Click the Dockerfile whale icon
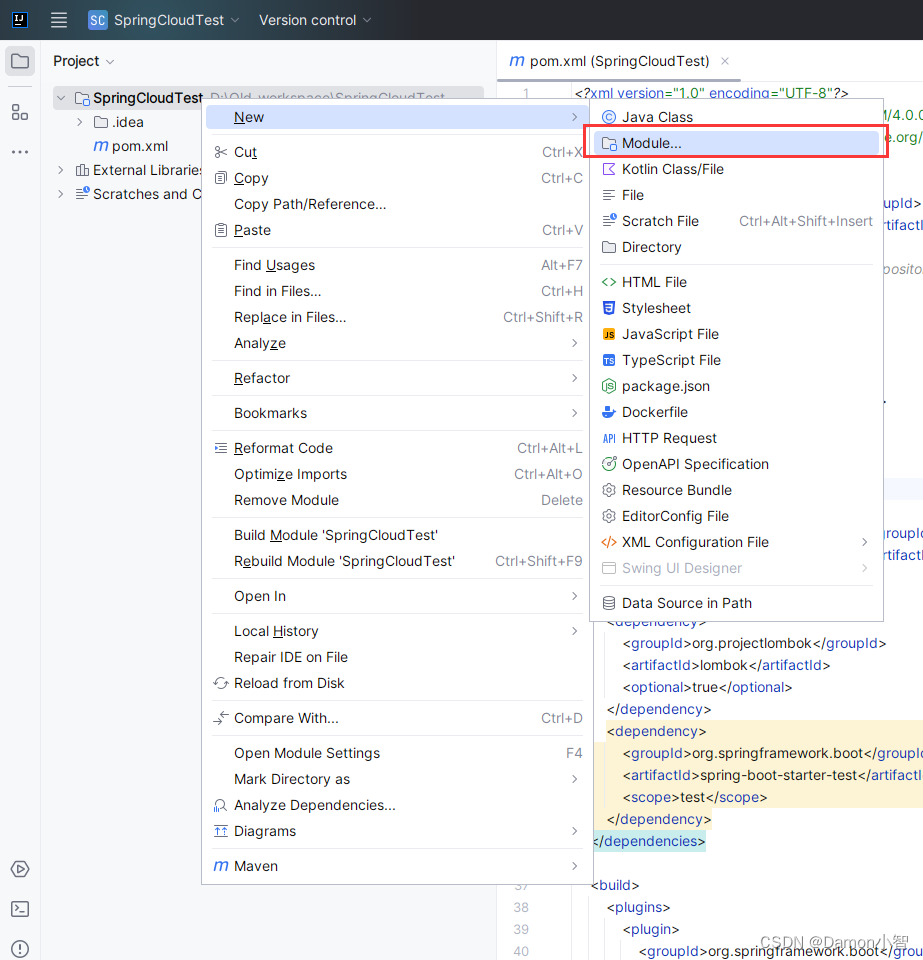 click(608, 412)
